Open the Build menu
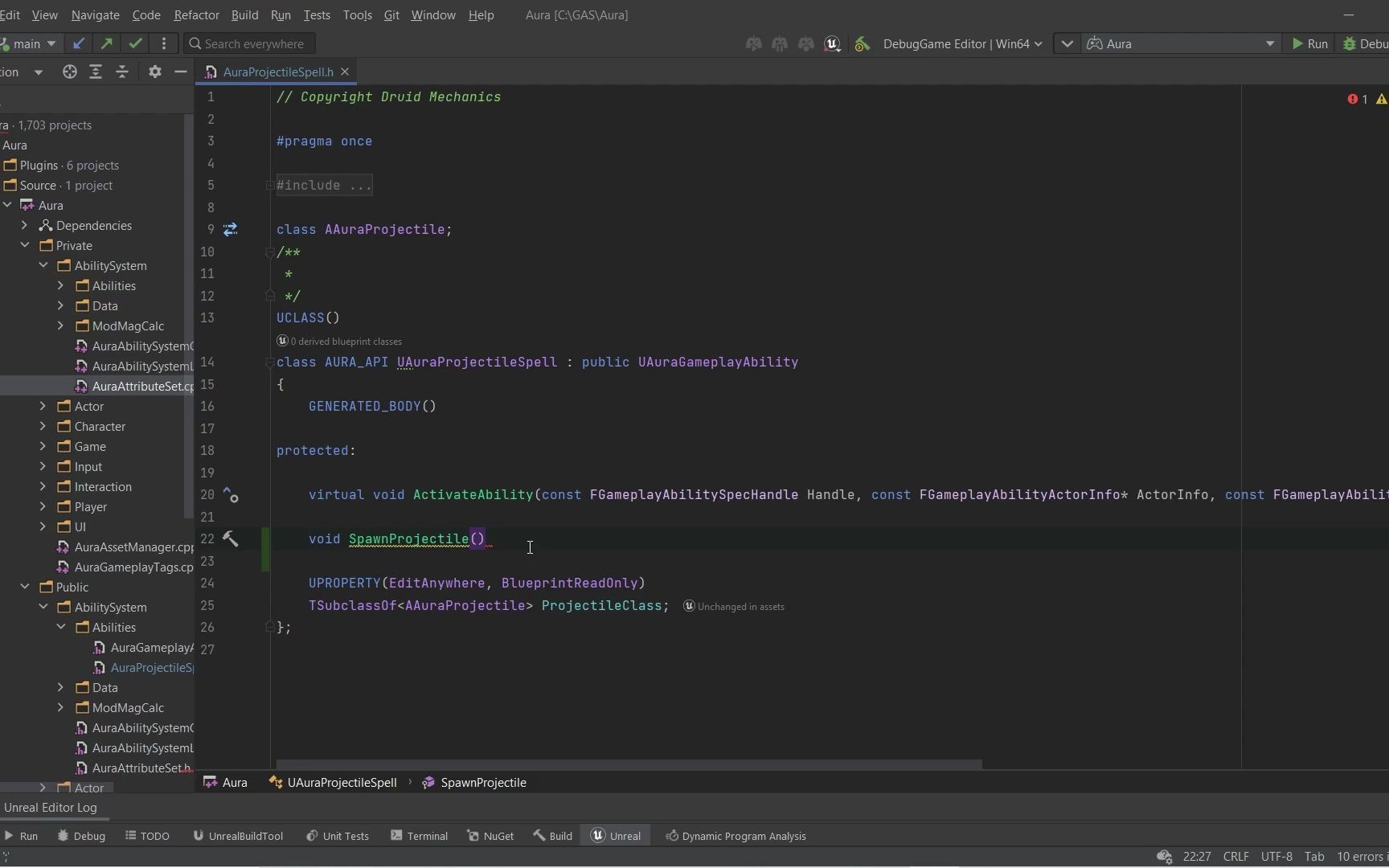The image size is (1389, 868). click(244, 14)
